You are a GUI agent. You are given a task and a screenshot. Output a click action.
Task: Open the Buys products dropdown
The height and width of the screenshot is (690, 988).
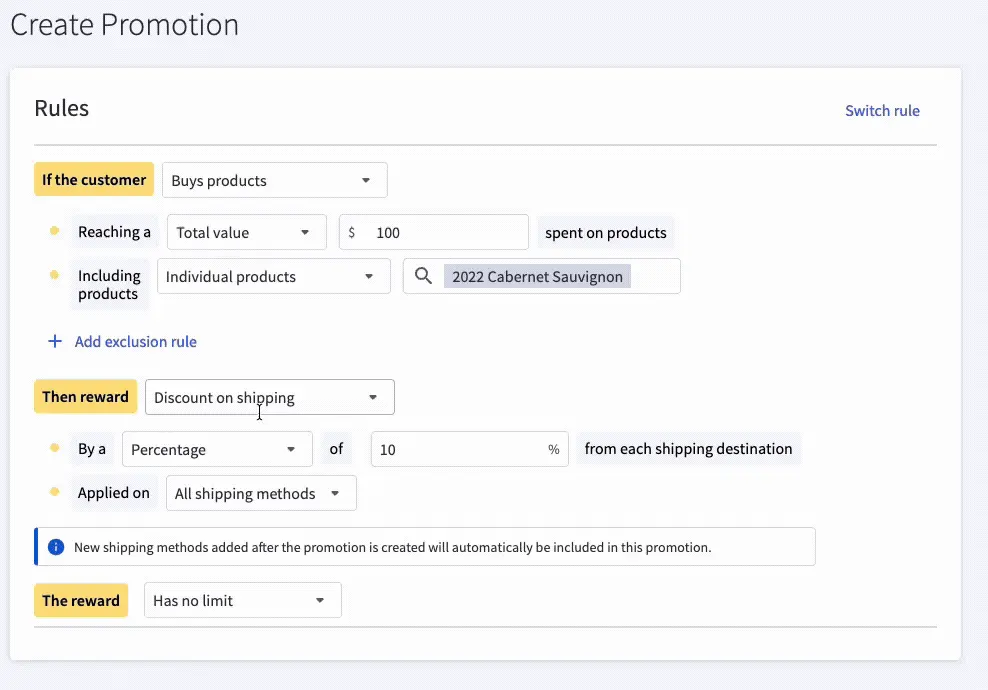click(273, 180)
